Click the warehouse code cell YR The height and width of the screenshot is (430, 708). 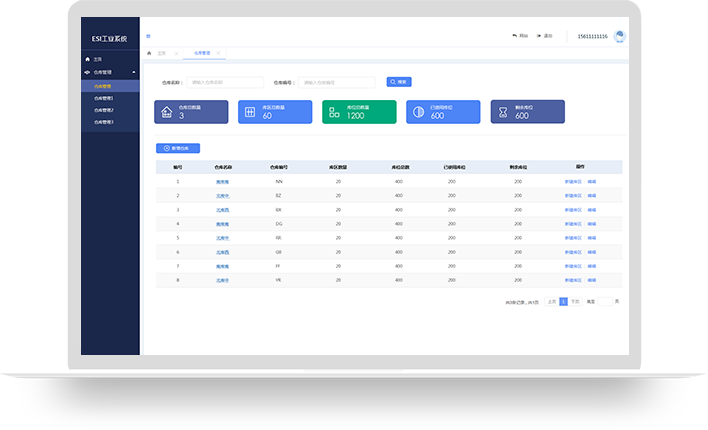279,280
